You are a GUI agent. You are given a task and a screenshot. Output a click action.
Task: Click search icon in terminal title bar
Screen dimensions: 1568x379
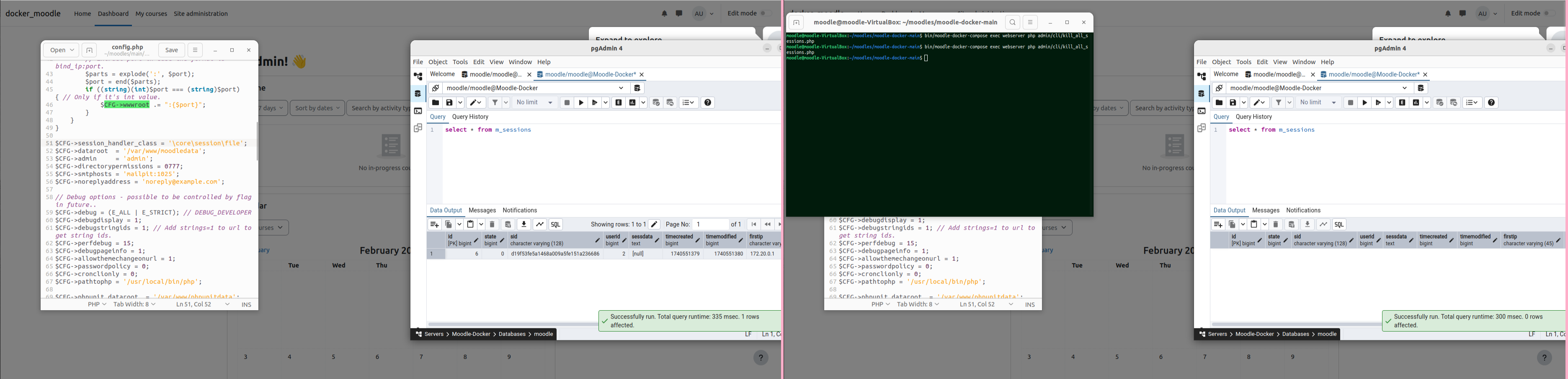[1012, 23]
